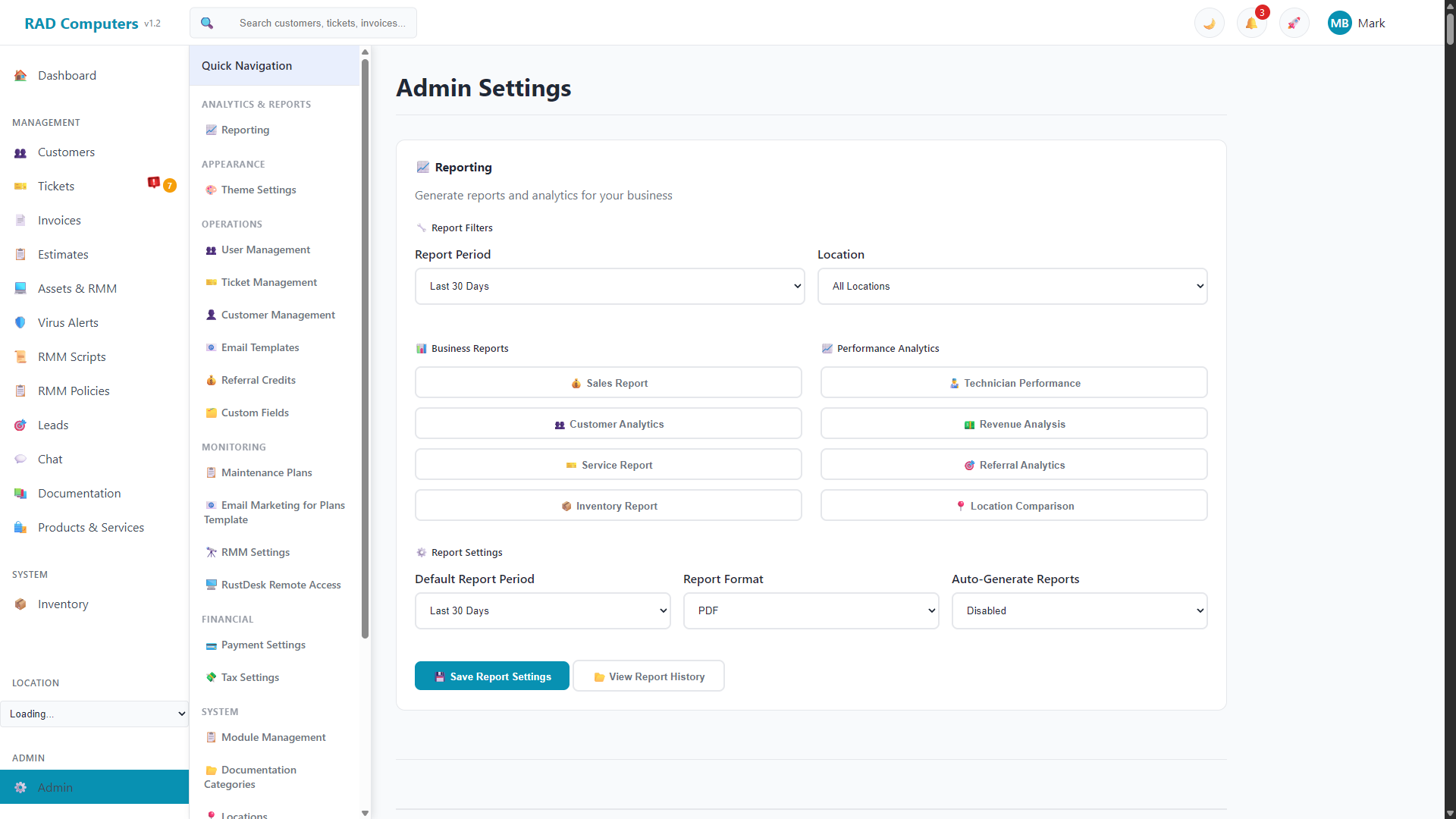Open the Virus Alerts panel
1456x819 pixels.
(x=67, y=322)
